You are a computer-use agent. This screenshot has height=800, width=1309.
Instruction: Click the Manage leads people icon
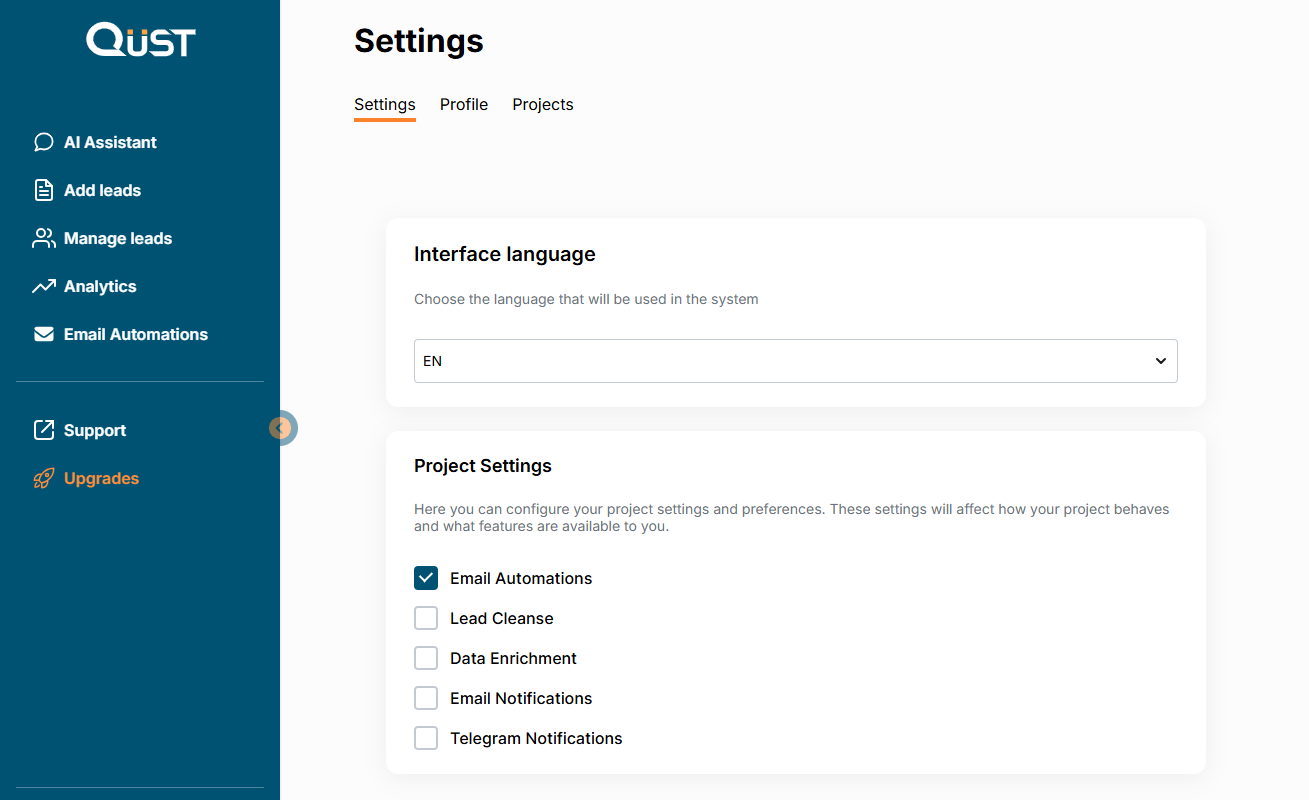click(x=43, y=238)
